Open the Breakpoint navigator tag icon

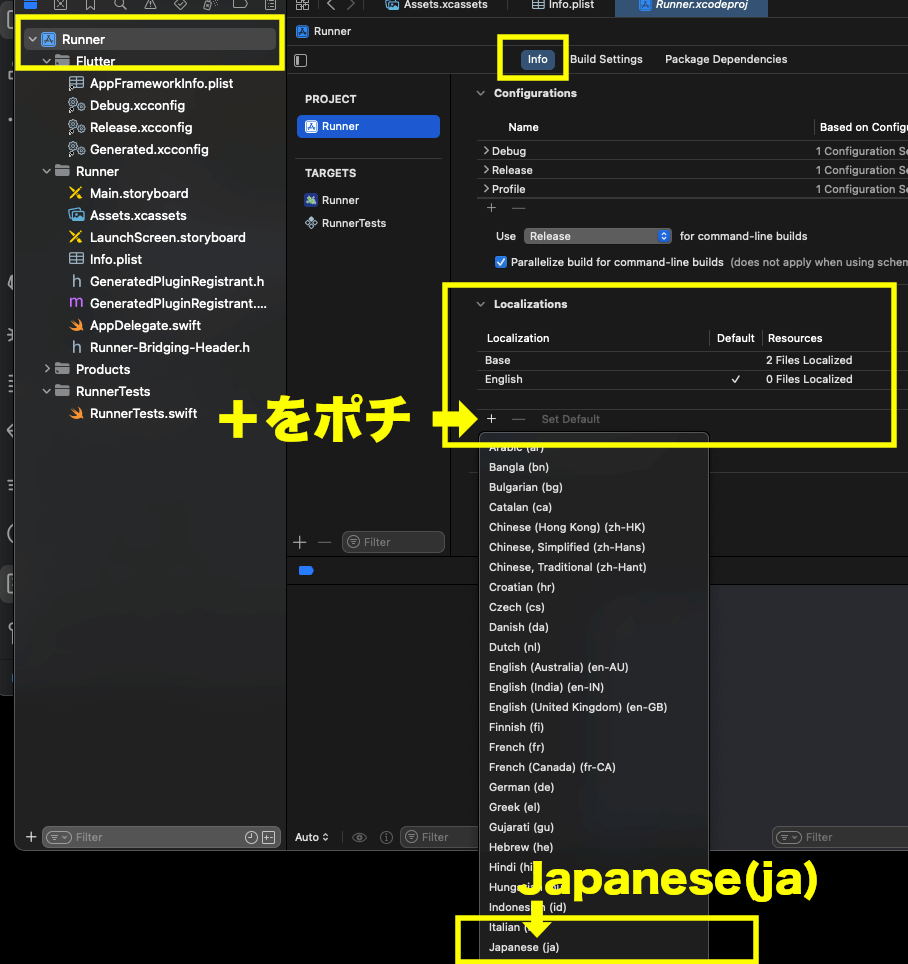240,5
